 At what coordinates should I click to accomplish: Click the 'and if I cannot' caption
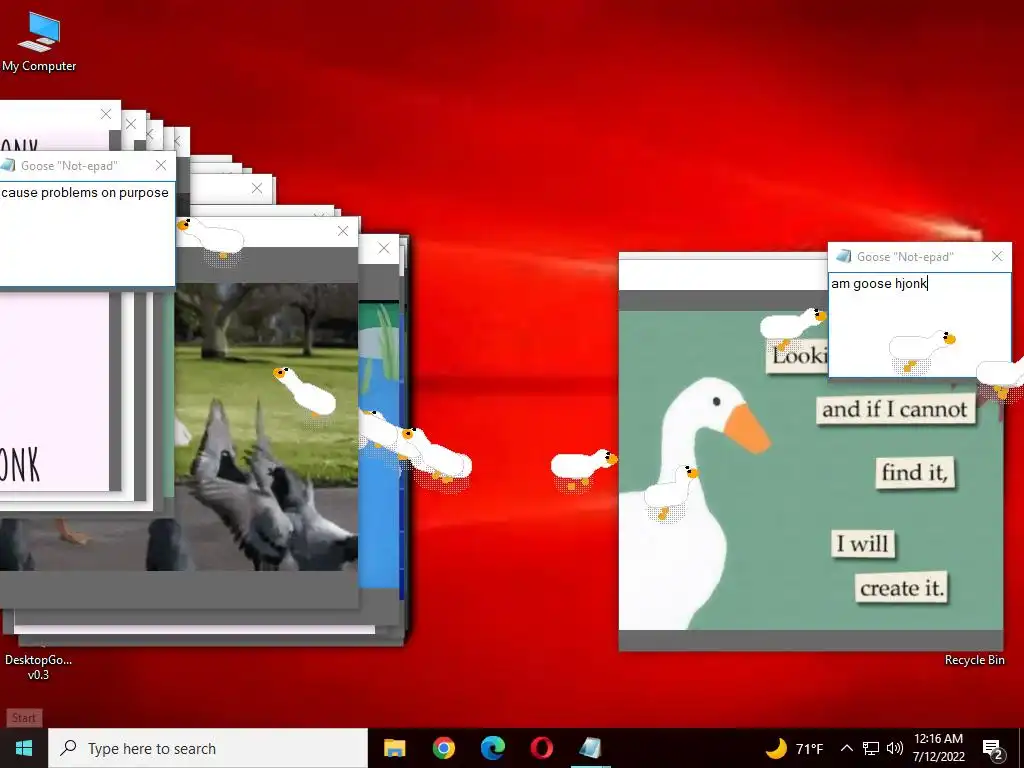coord(895,409)
